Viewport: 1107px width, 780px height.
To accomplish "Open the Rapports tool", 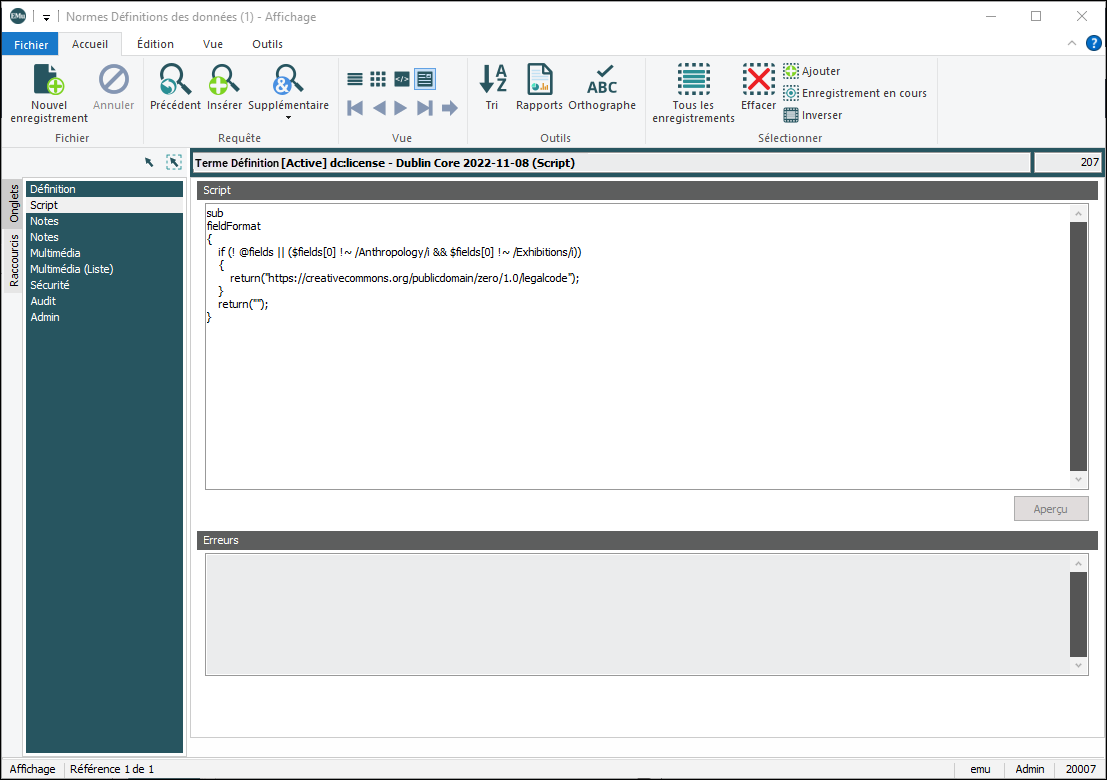I will tap(539, 80).
